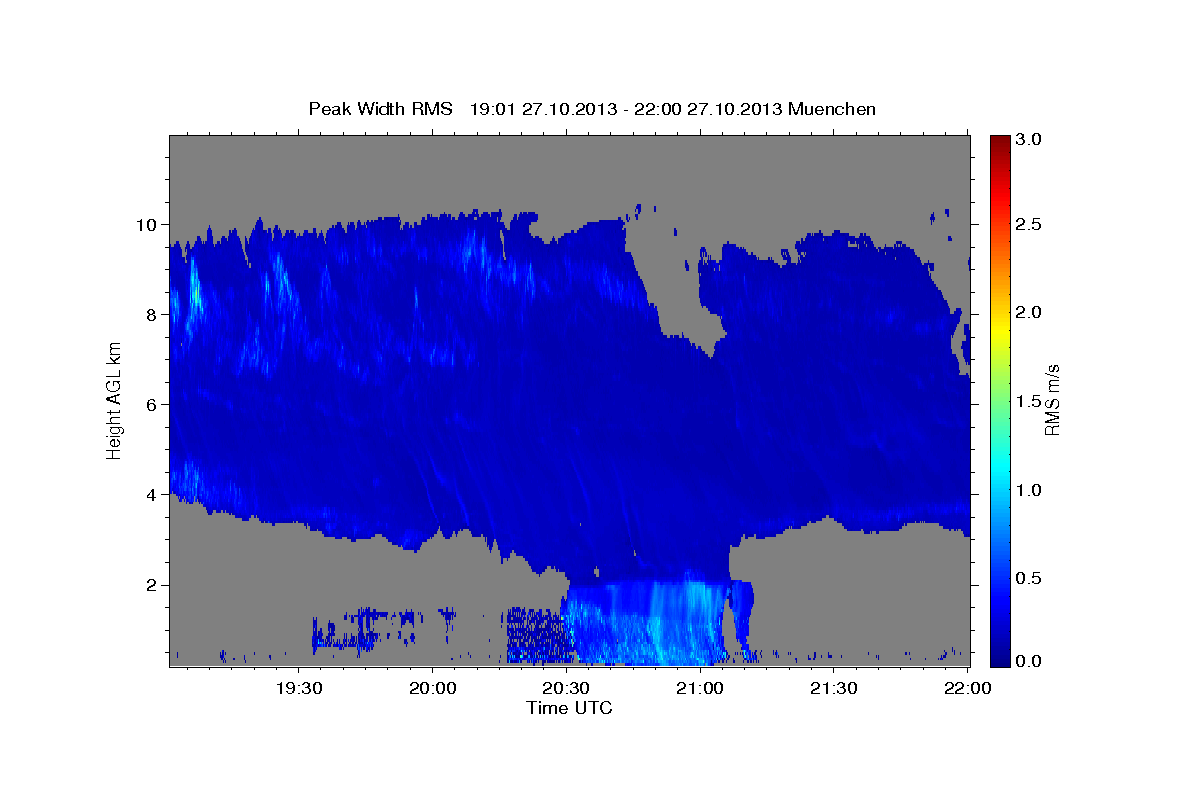Viewport: 1200px width, 800px height.
Task: Click the colorbar value 0.0
Action: (1029, 661)
